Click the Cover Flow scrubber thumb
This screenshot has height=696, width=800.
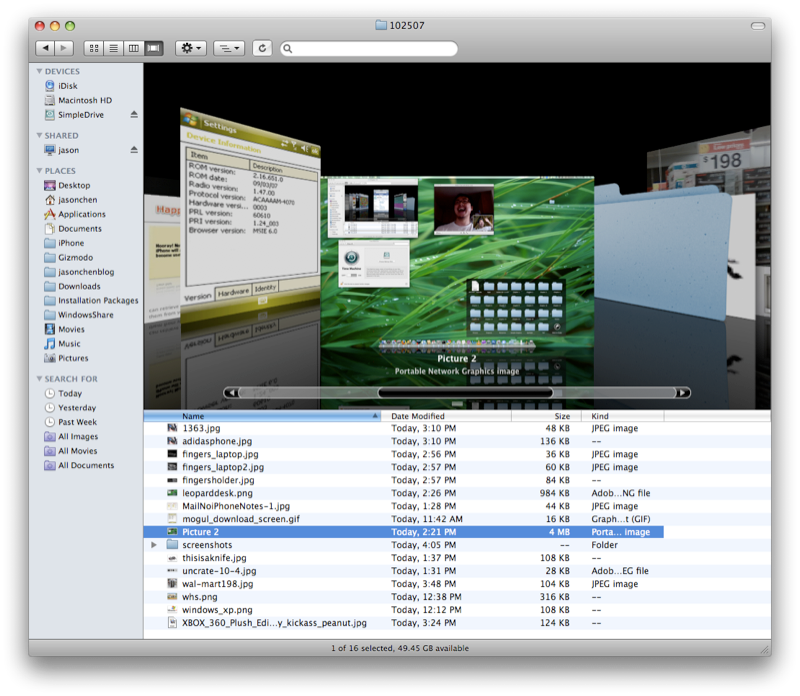pos(465,392)
